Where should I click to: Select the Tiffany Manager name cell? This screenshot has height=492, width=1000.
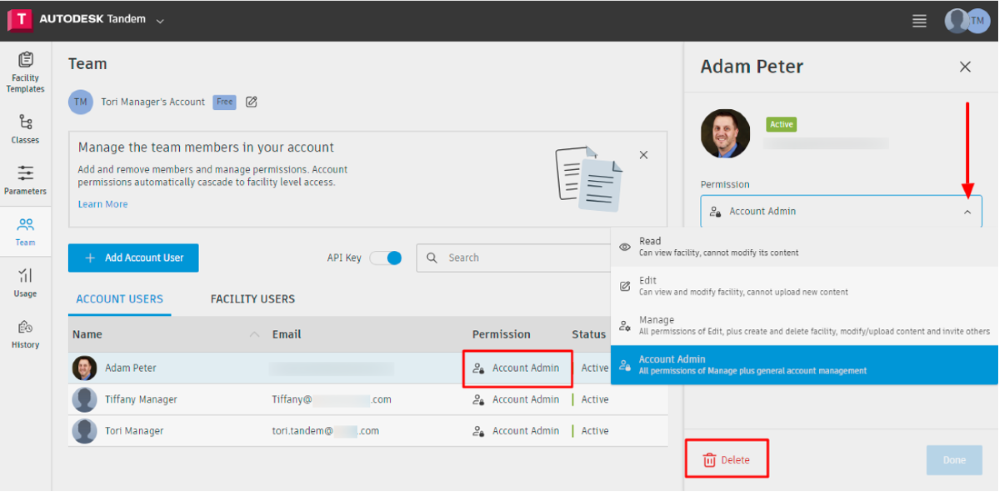[x=141, y=399]
